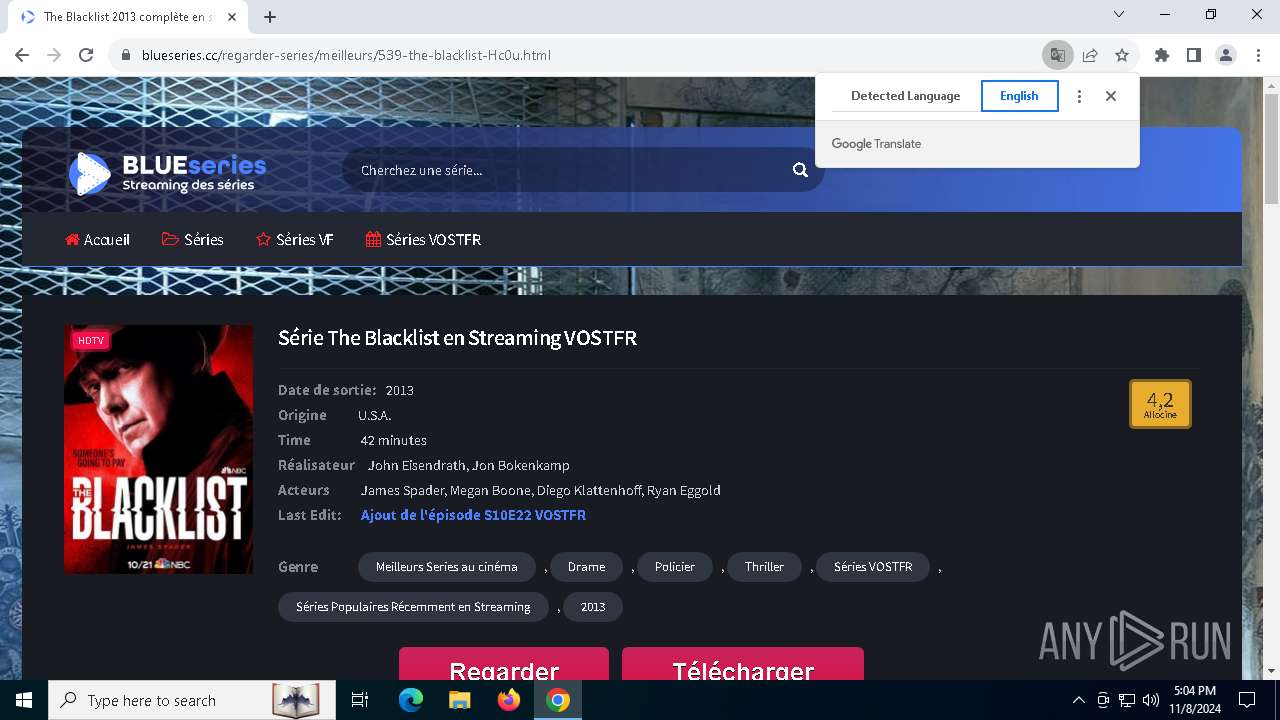Open the Google Translate icon in address bar
The image size is (1280, 720).
pos(1057,55)
